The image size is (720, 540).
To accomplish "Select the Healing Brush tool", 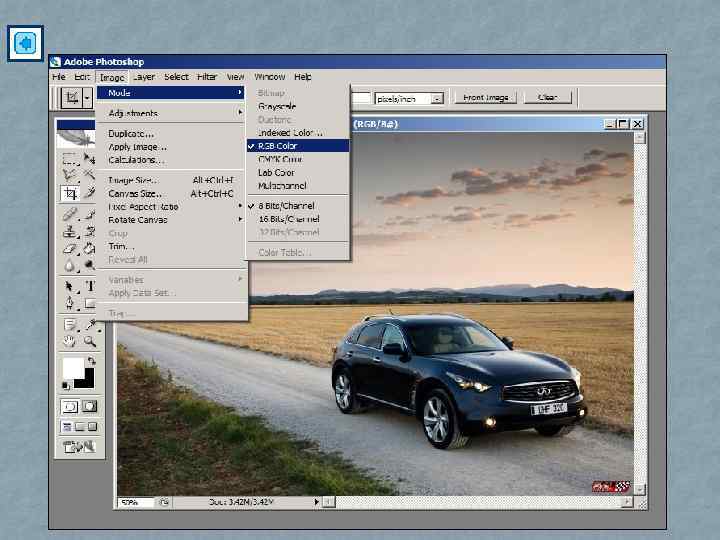I will coord(69,214).
